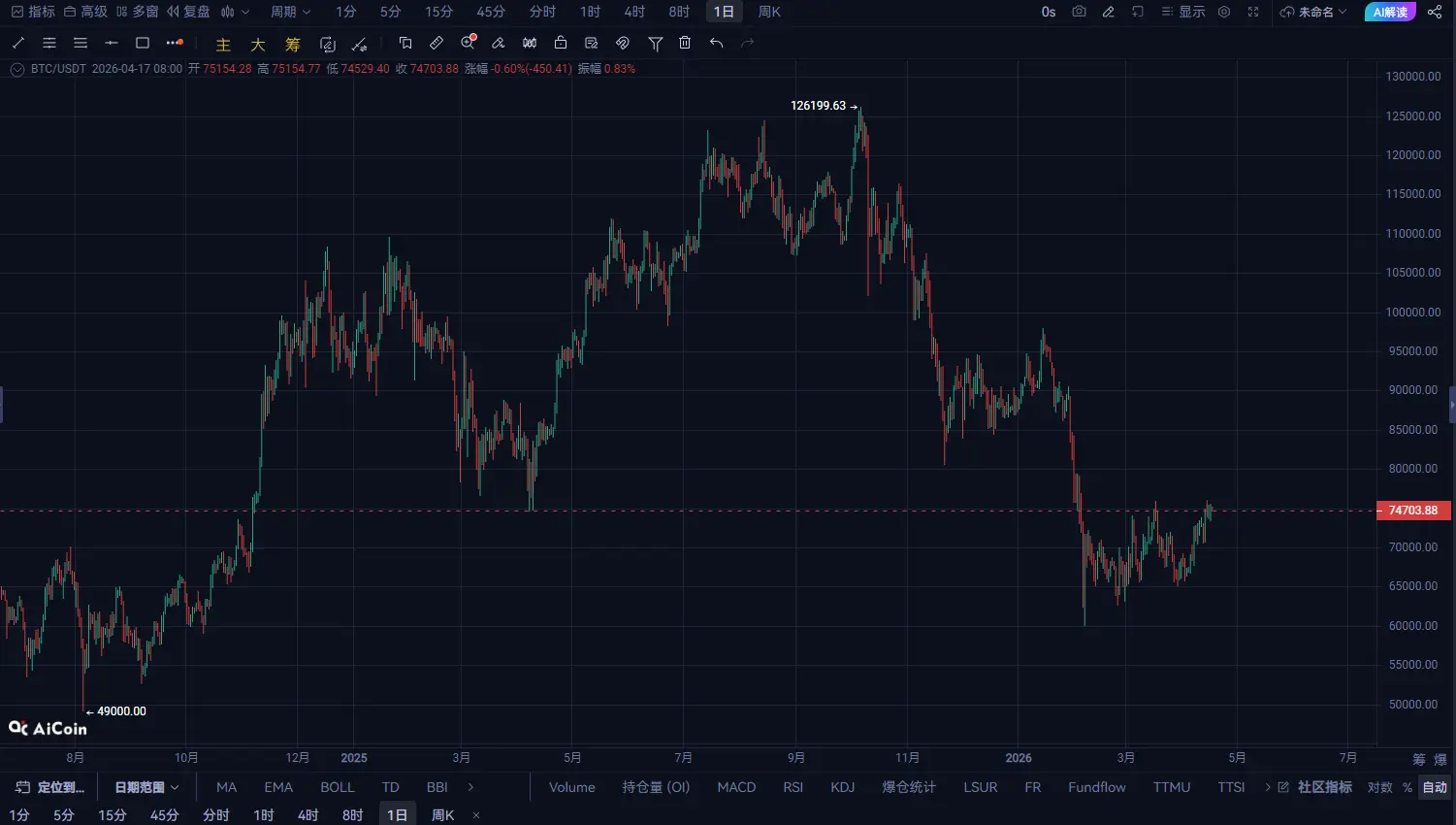Start 复盘 replay mode
This screenshot has width=1456, height=825.
coord(188,12)
